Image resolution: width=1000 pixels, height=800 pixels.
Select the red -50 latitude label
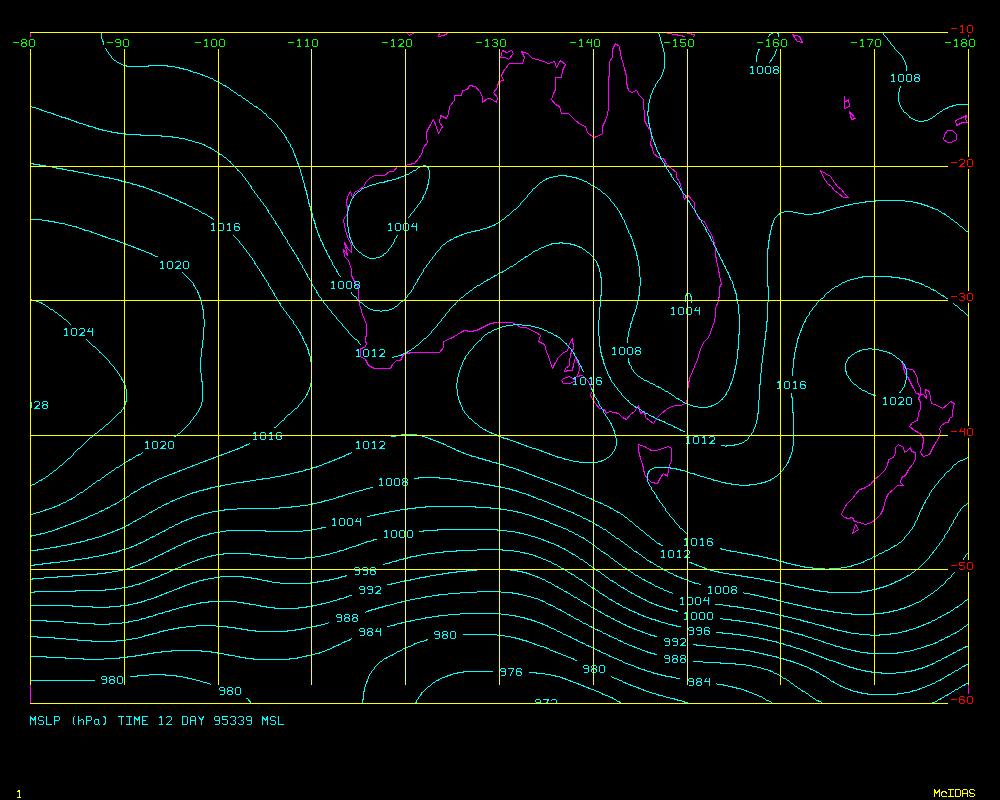click(962, 566)
